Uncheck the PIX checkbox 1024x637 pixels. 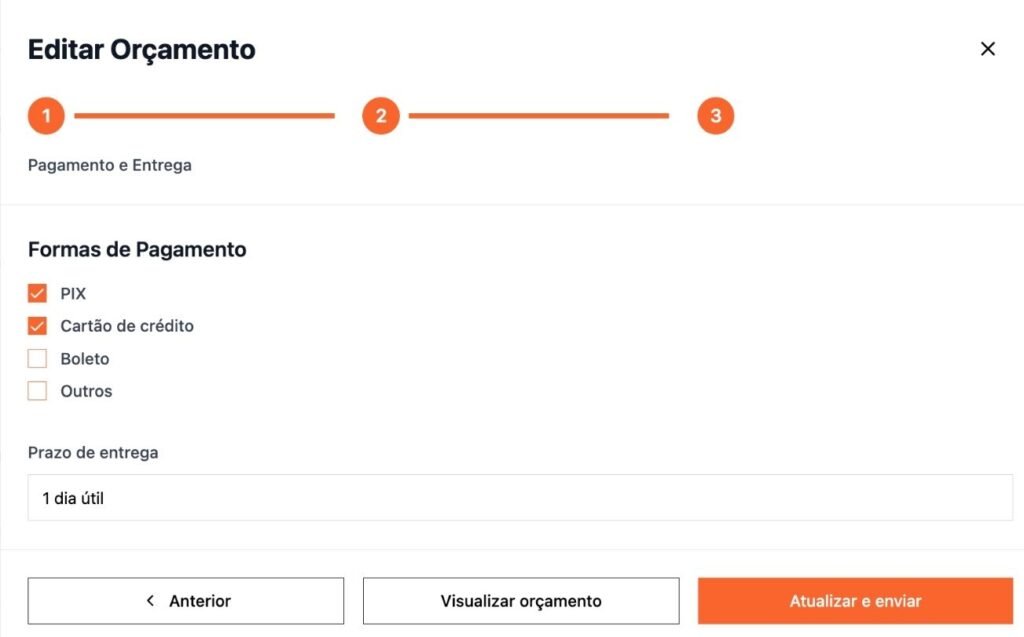(38, 293)
